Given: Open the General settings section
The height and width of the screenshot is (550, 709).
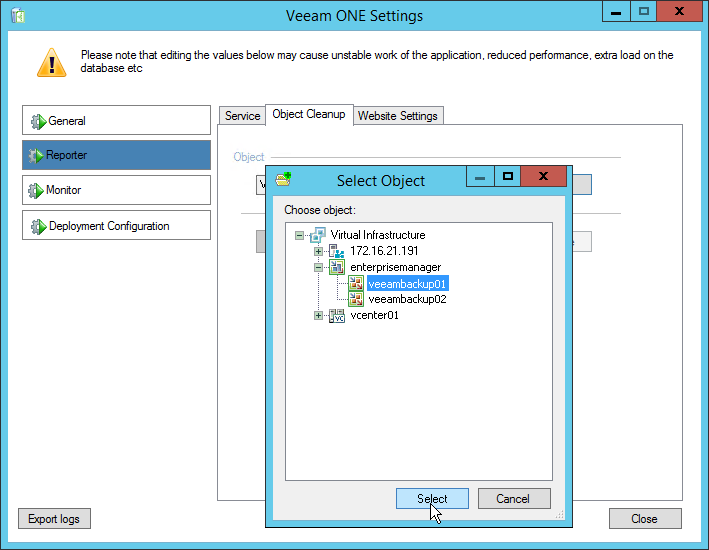Looking at the screenshot, I should 116,120.
